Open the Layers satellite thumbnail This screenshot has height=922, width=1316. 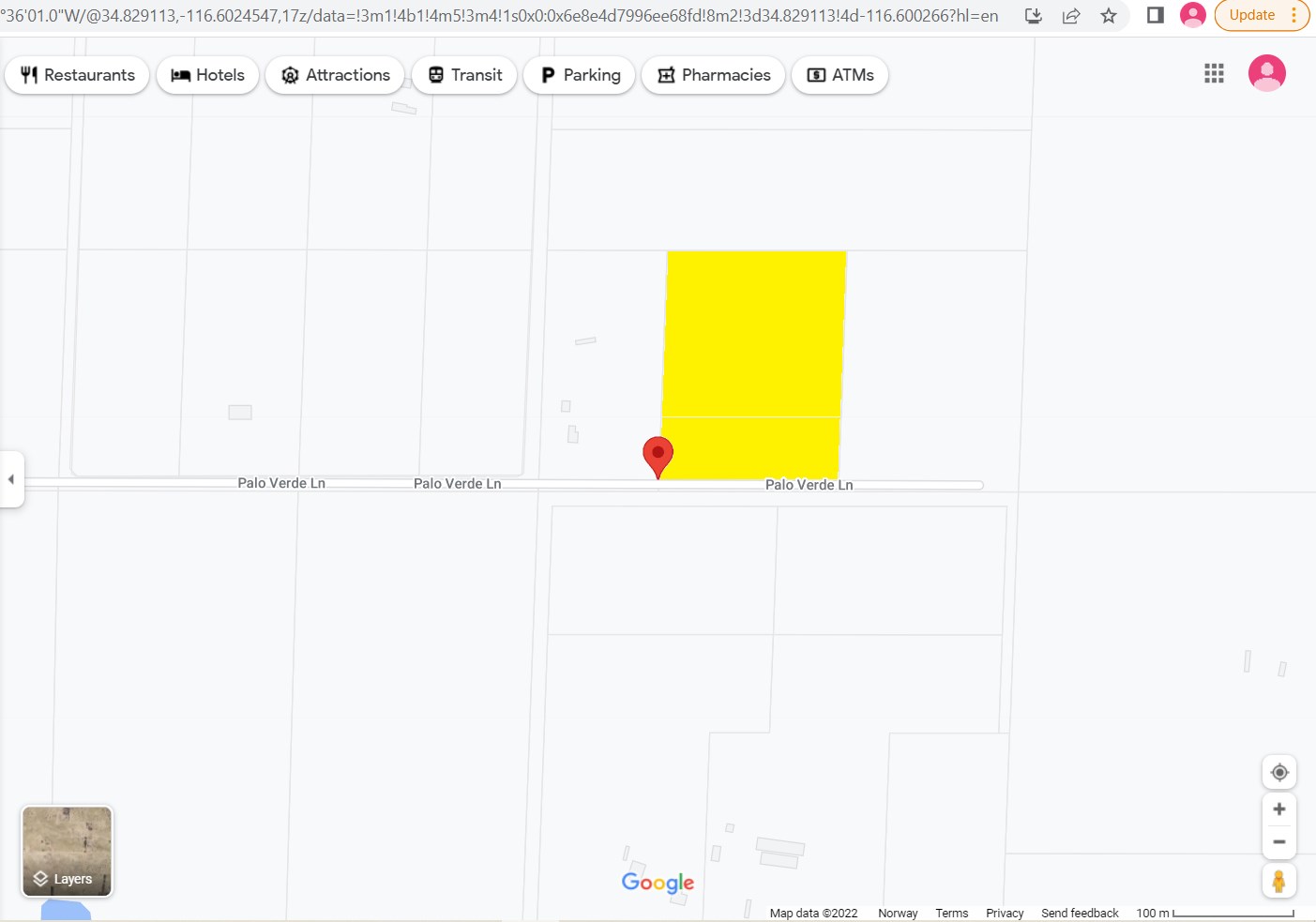(67, 852)
